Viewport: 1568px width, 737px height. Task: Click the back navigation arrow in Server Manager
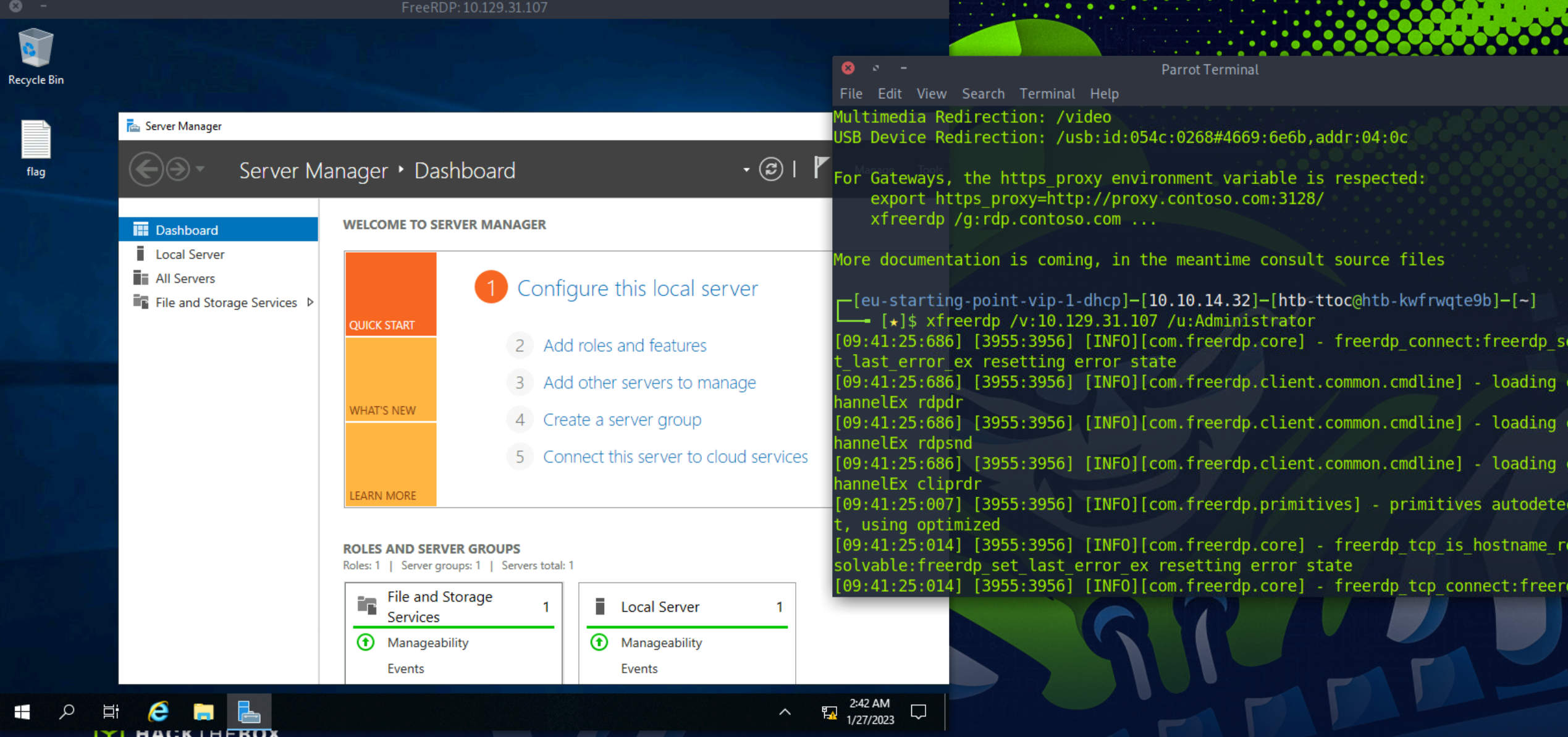pyautogui.click(x=147, y=170)
